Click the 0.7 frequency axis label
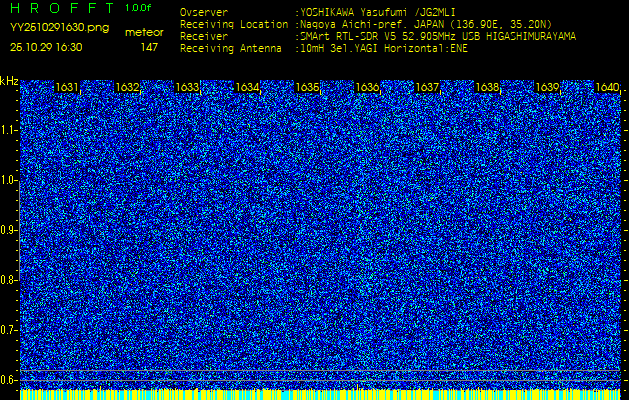629x400 pixels. 9,330
